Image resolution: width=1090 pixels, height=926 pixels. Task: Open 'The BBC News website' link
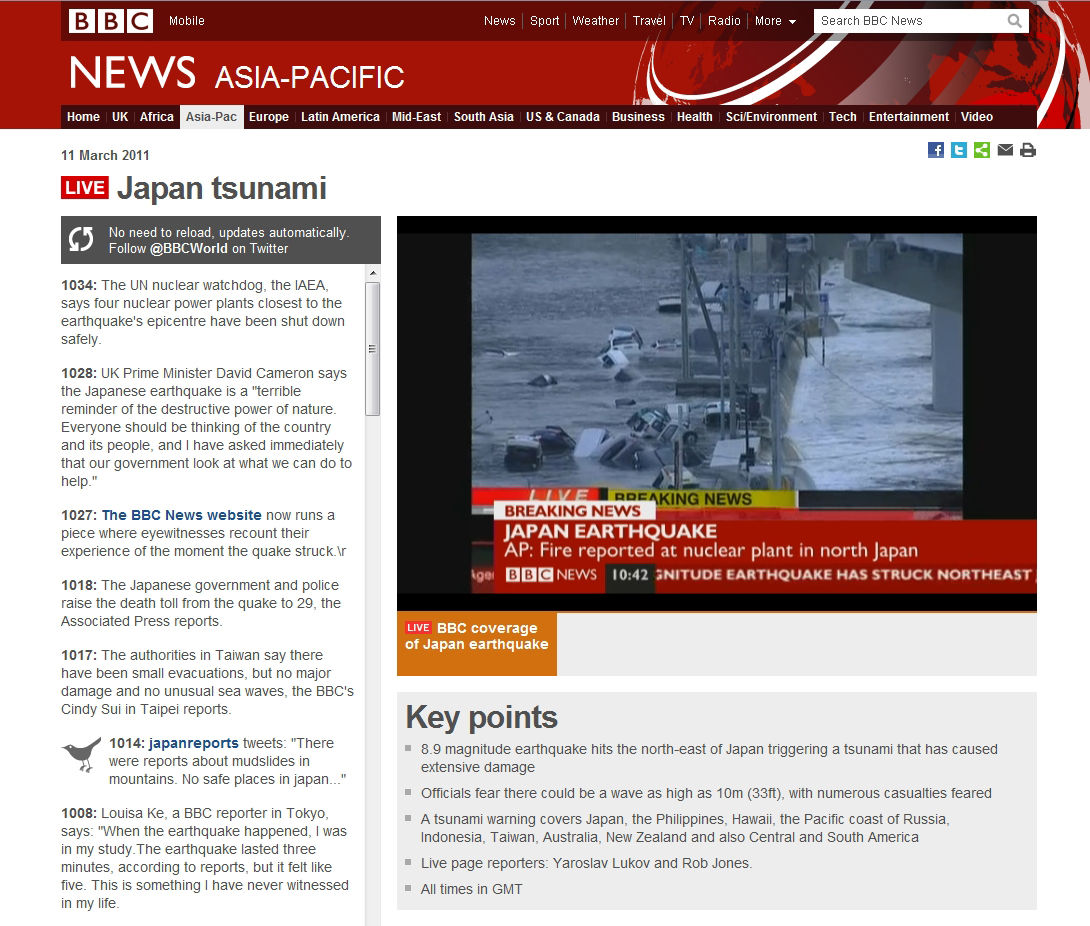tap(181, 515)
